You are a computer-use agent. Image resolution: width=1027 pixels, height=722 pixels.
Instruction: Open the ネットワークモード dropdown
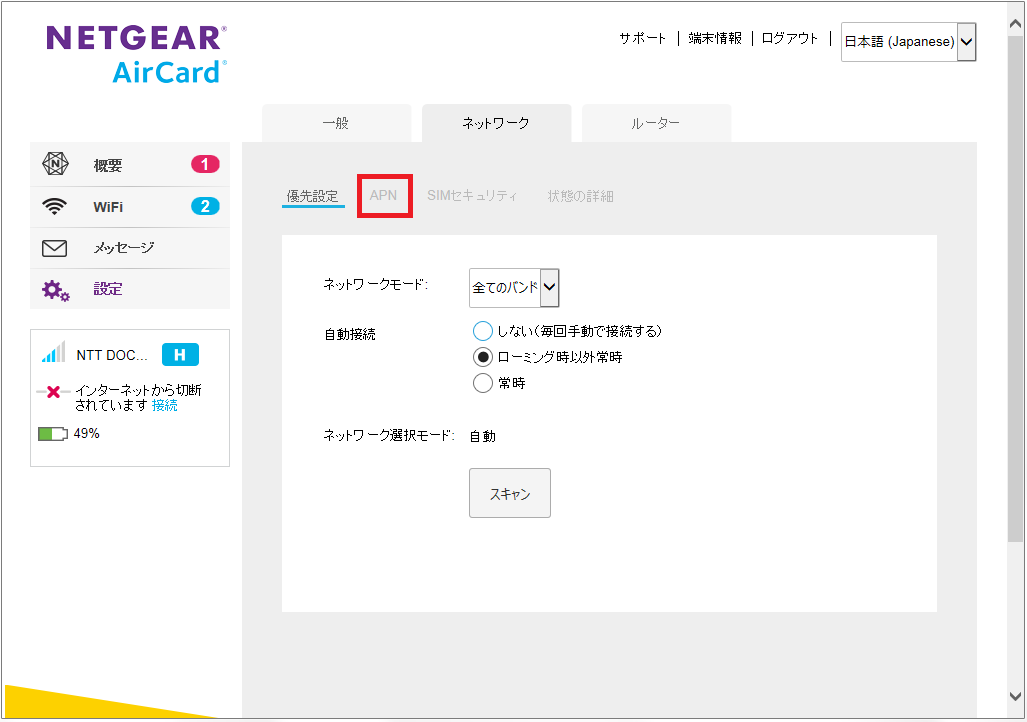pyautogui.click(x=514, y=288)
